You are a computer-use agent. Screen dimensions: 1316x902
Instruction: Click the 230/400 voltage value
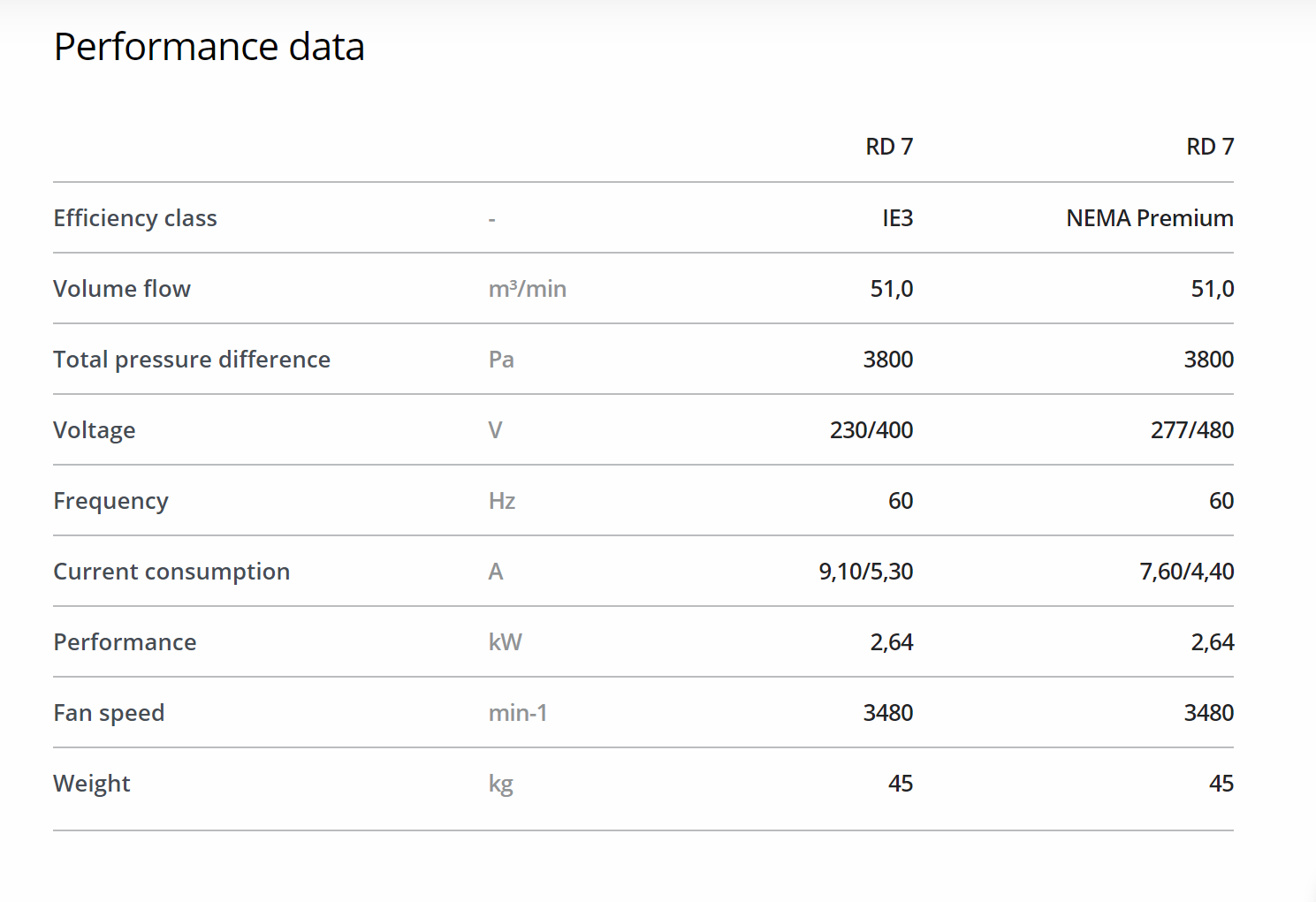(871, 430)
